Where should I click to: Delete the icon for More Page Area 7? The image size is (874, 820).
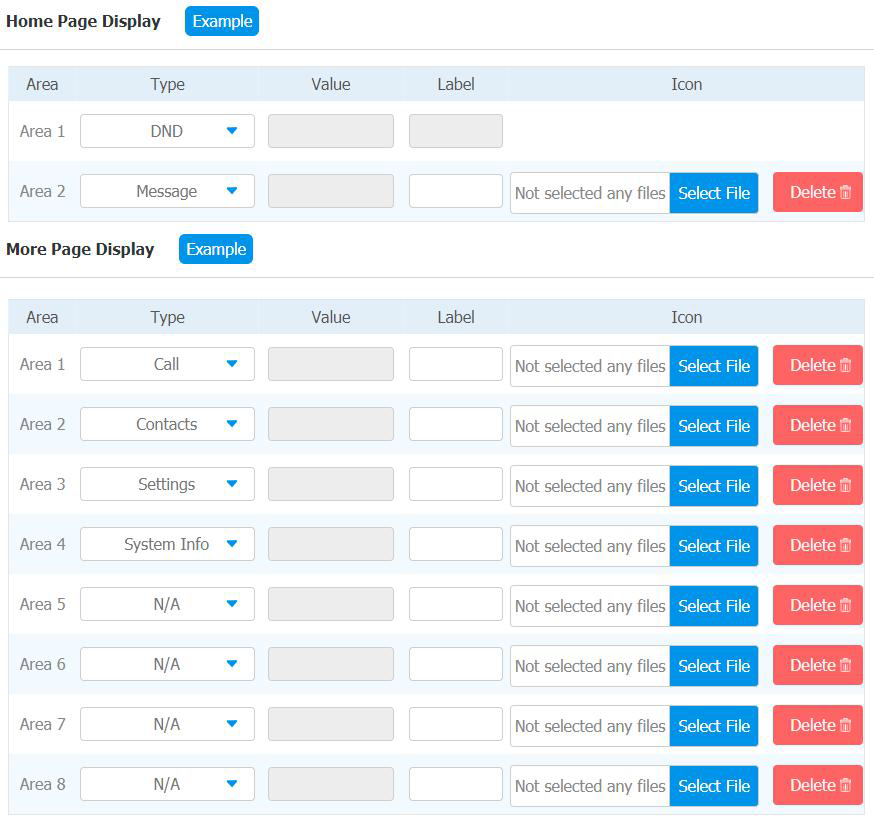[818, 725]
